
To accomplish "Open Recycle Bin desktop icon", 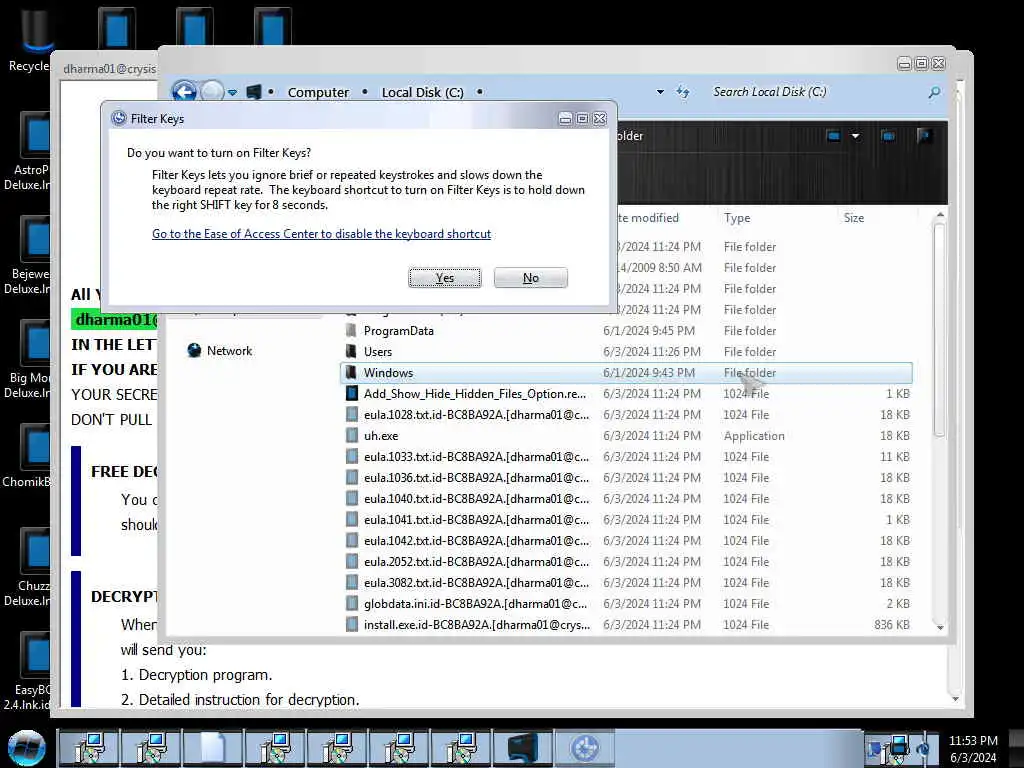I will click(x=29, y=38).
